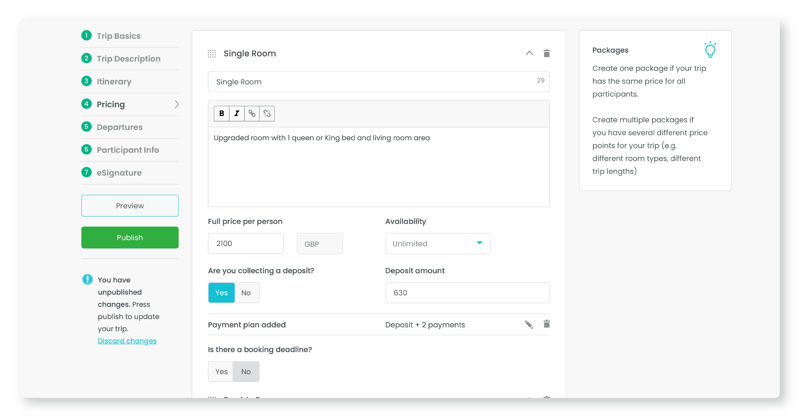This screenshot has width=800, height=417.
Task: Open the Trip Basics step label
Action: pyautogui.click(x=118, y=36)
